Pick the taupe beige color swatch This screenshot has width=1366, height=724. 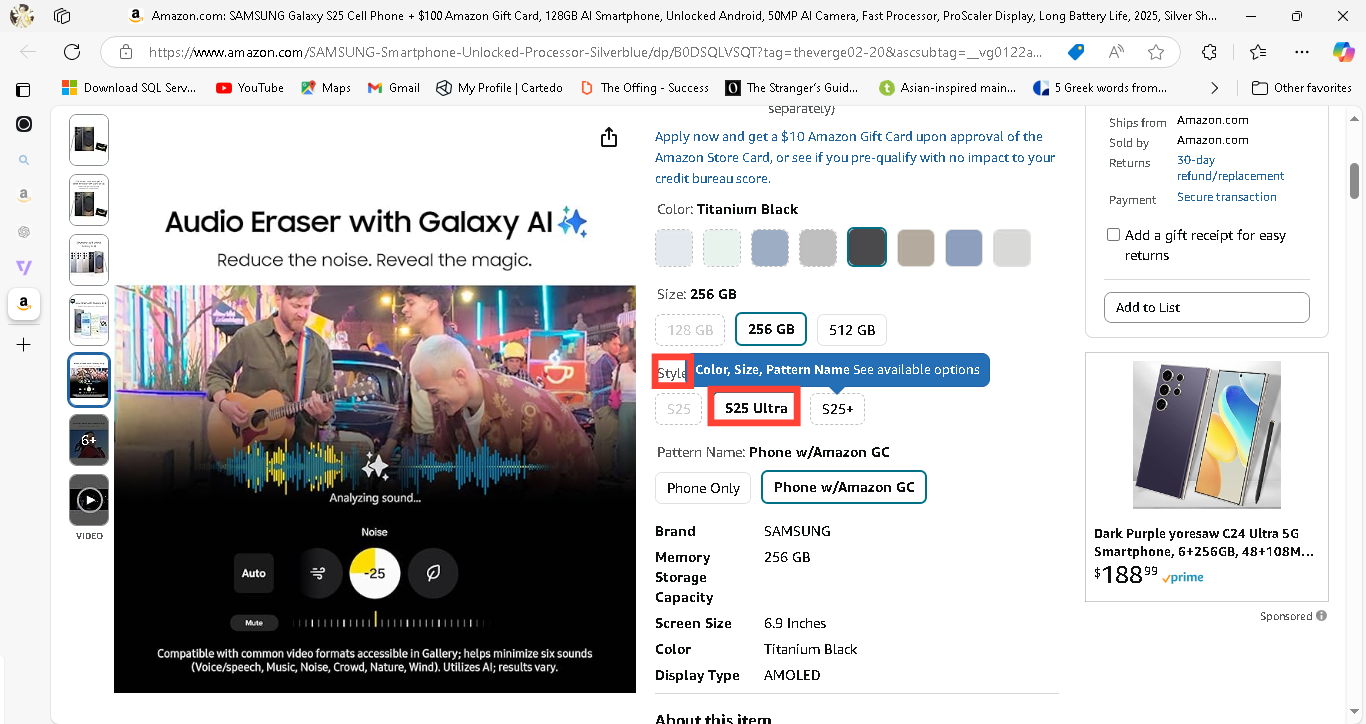pos(915,247)
